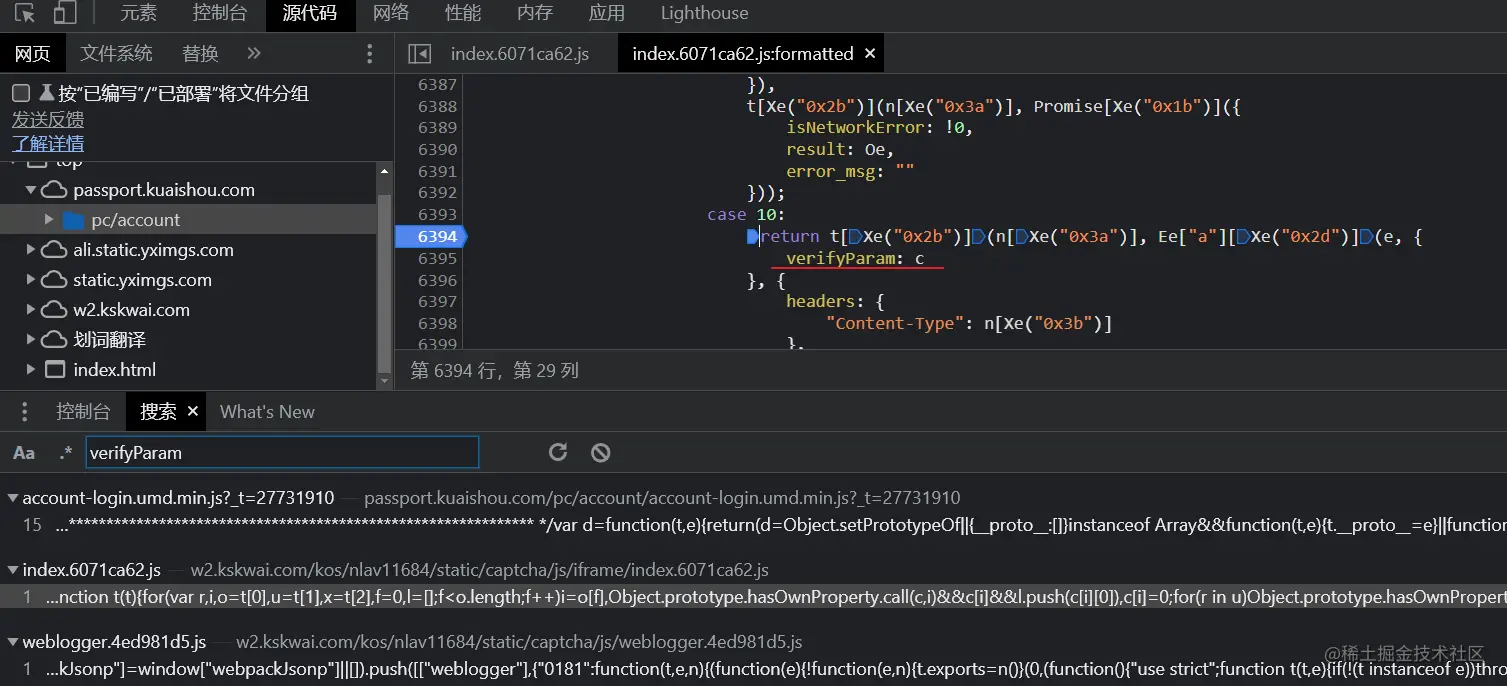The image size is (1507, 686).
Task: Refresh the search results
Action: point(558,453)
